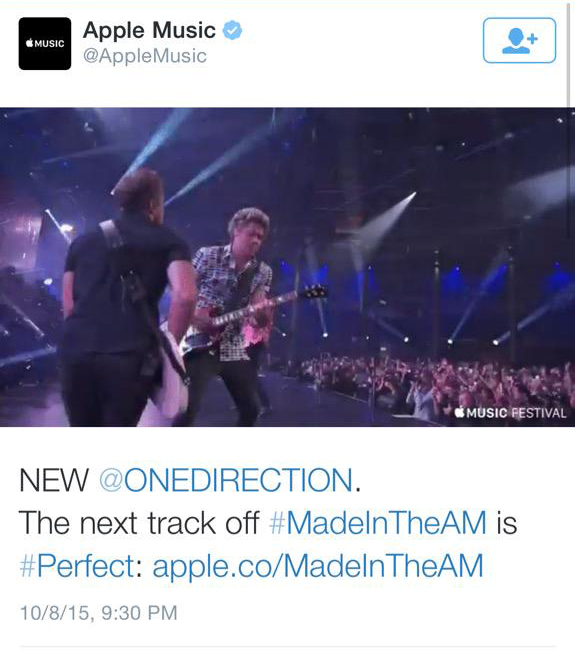
Task: Visit the apple.co/MadeInTheAM link
Action: click(x=318, y=566)
